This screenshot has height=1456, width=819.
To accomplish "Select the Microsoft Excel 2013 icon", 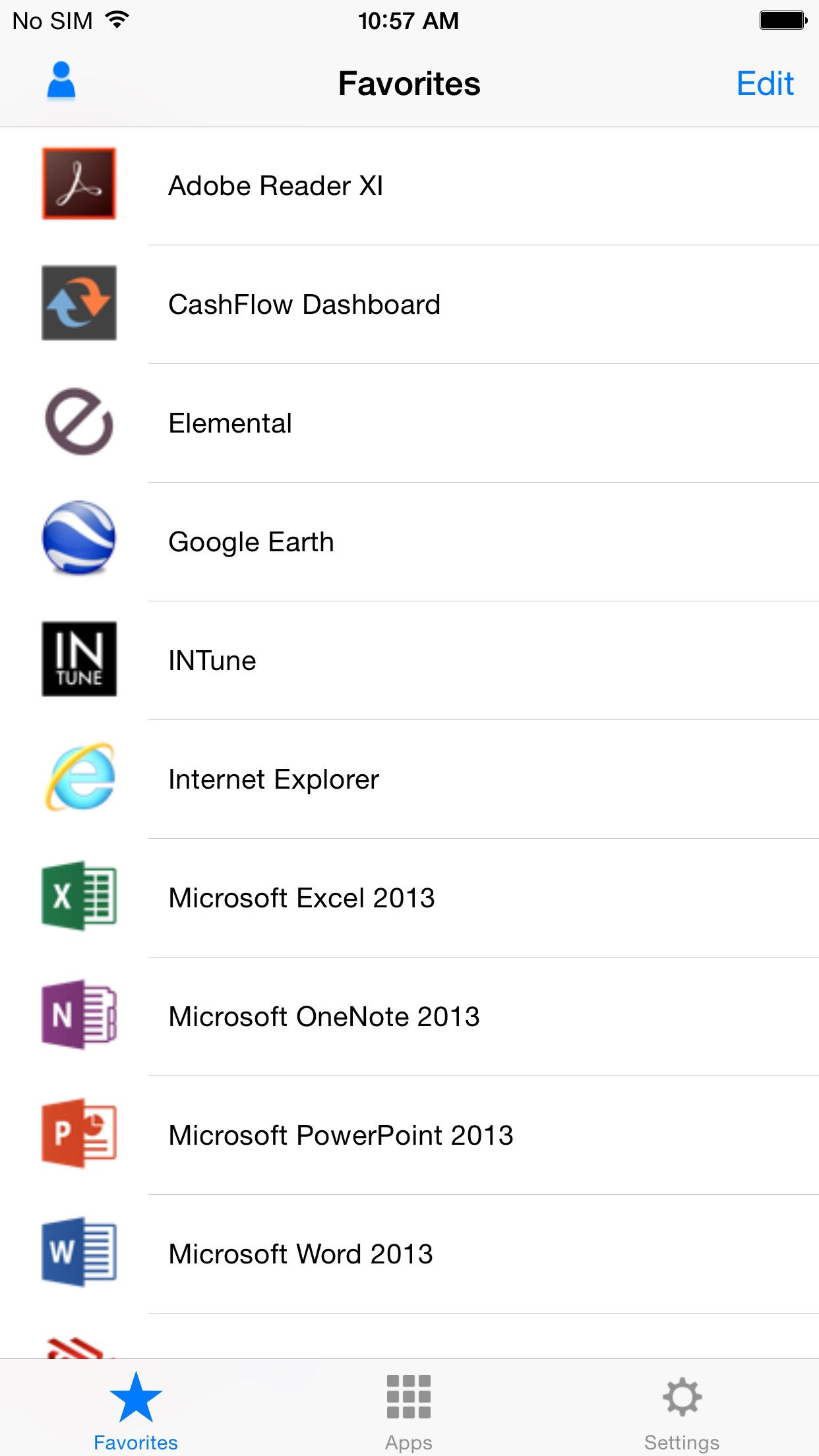I will pos(79,896).
